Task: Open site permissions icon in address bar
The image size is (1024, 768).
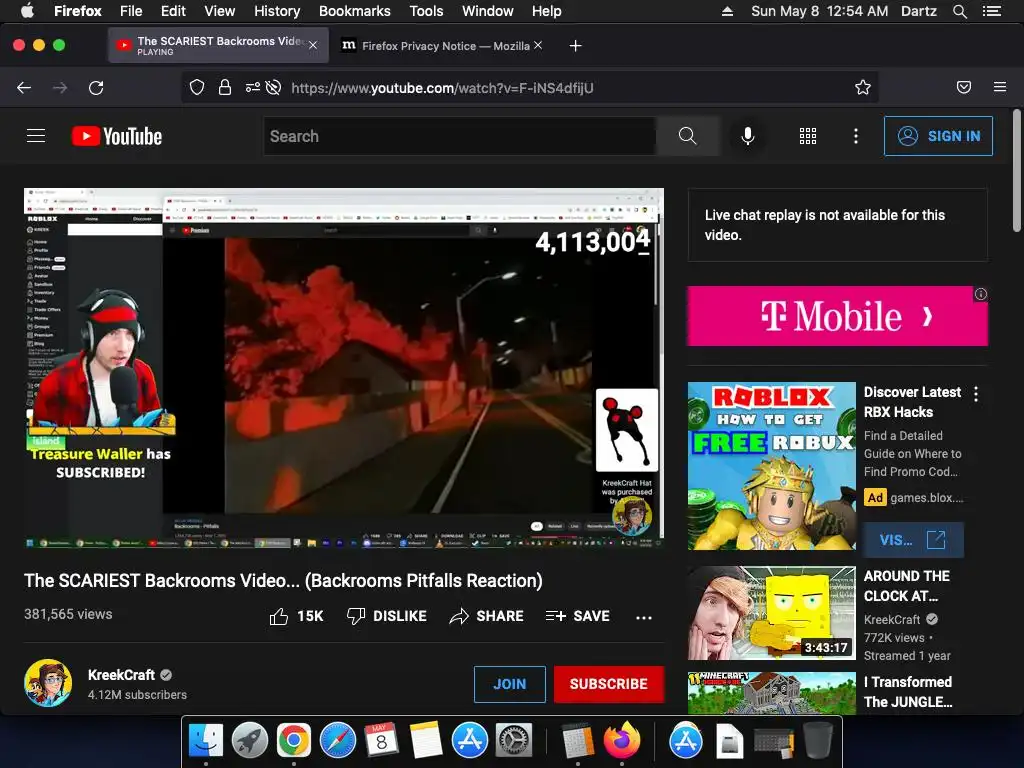Action: point(252,88)
